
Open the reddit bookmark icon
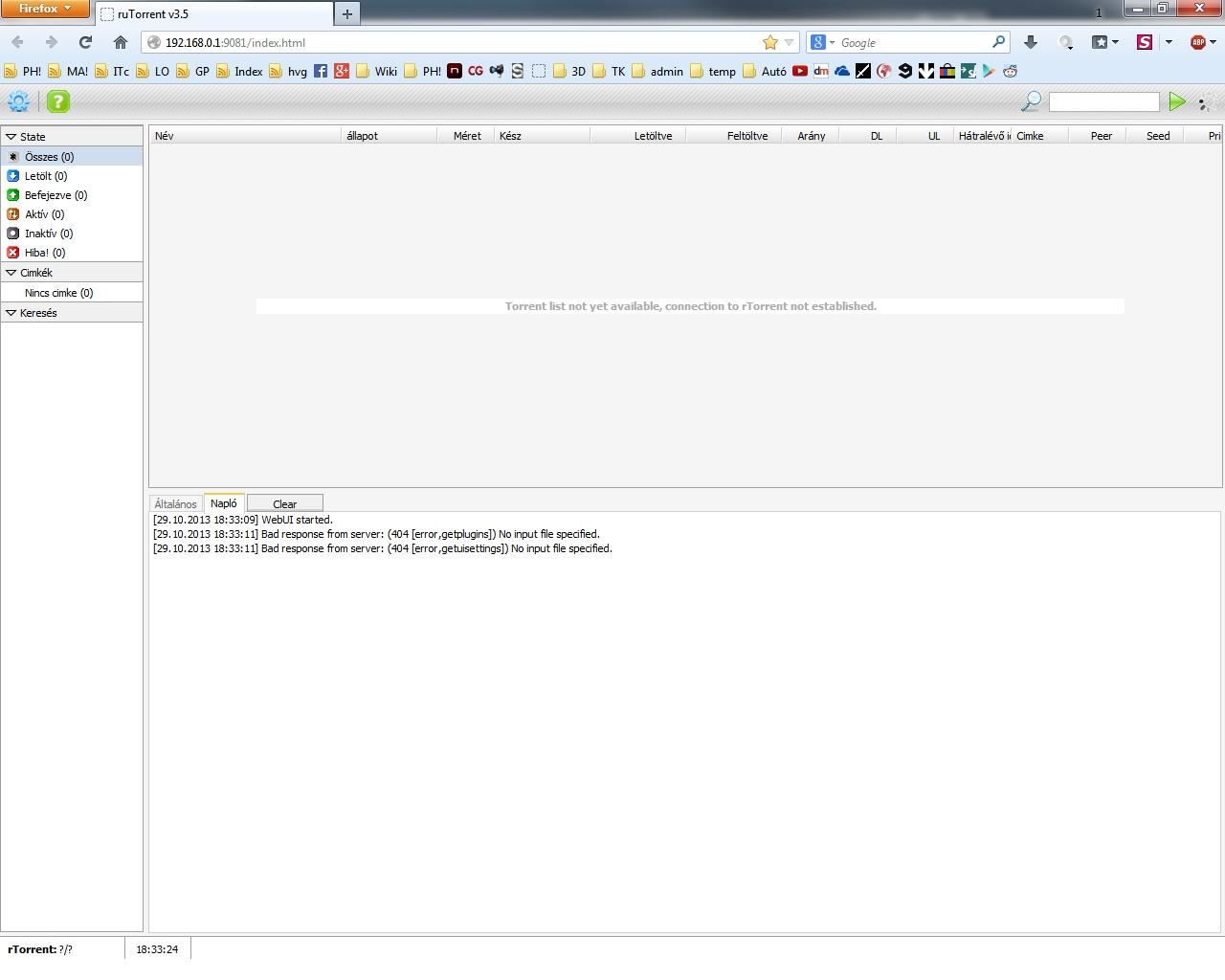click(1011, 71)
